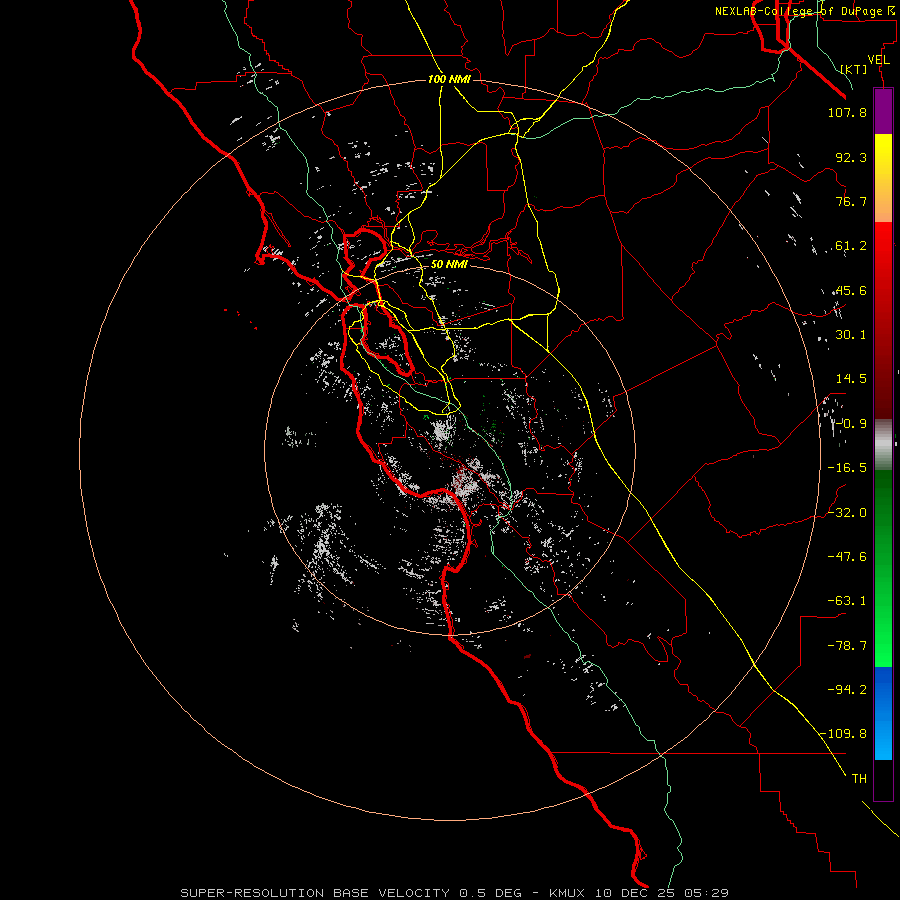Image resolution: width=900 pixels, height=900 pixels.
Task: Click the -94.2 scale value
Action: (x=847, y=690)
